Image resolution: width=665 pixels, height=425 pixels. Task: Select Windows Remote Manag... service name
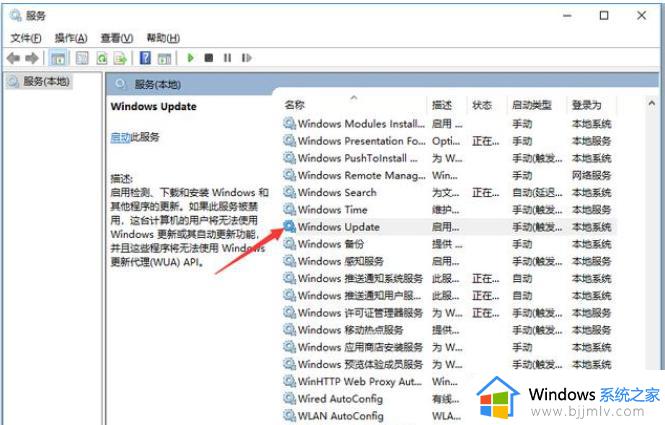pos(362,175)
